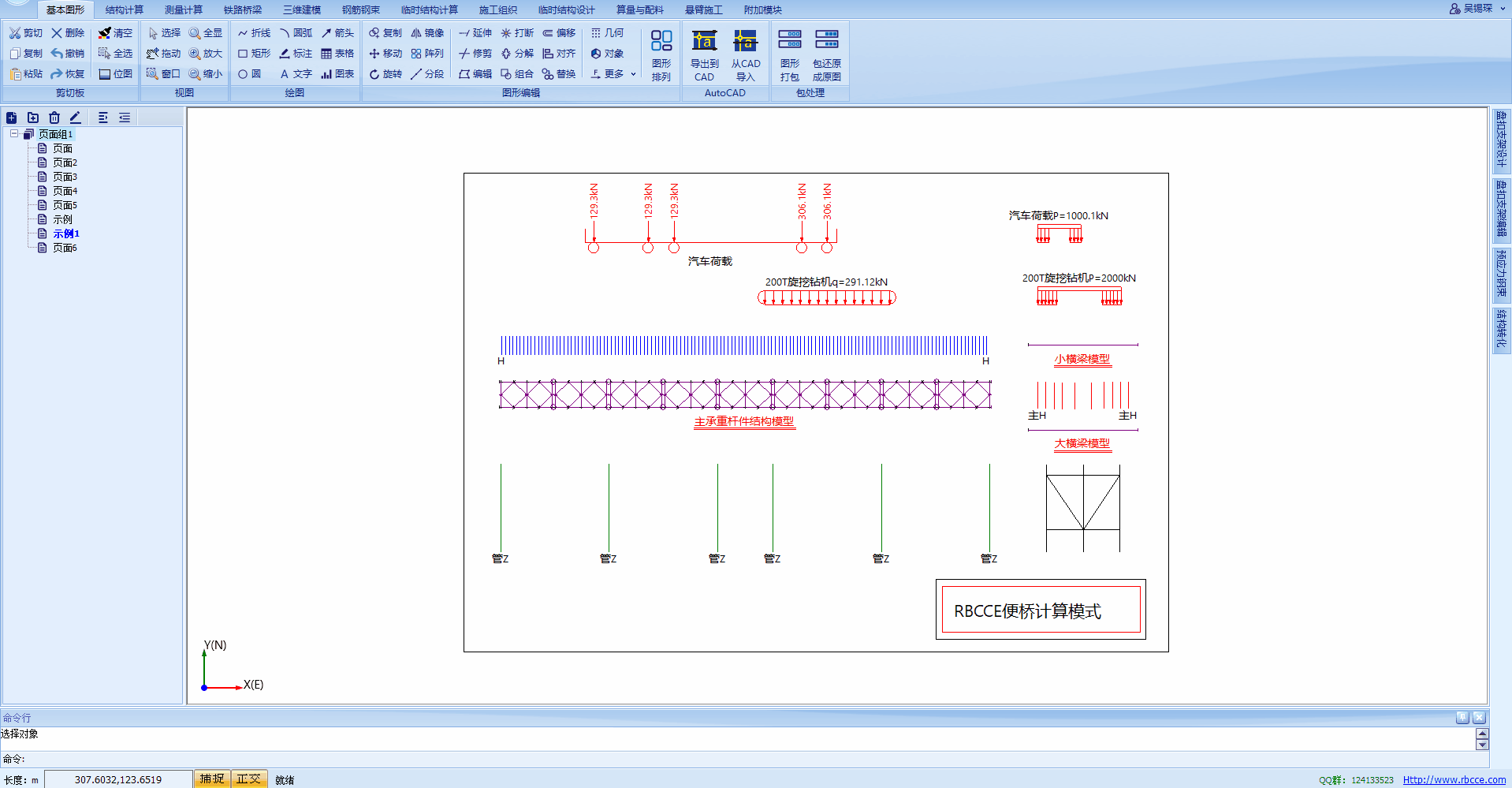Collapse the 页面组1 tree node
The image size is (1512, 788).
(14, 134)
